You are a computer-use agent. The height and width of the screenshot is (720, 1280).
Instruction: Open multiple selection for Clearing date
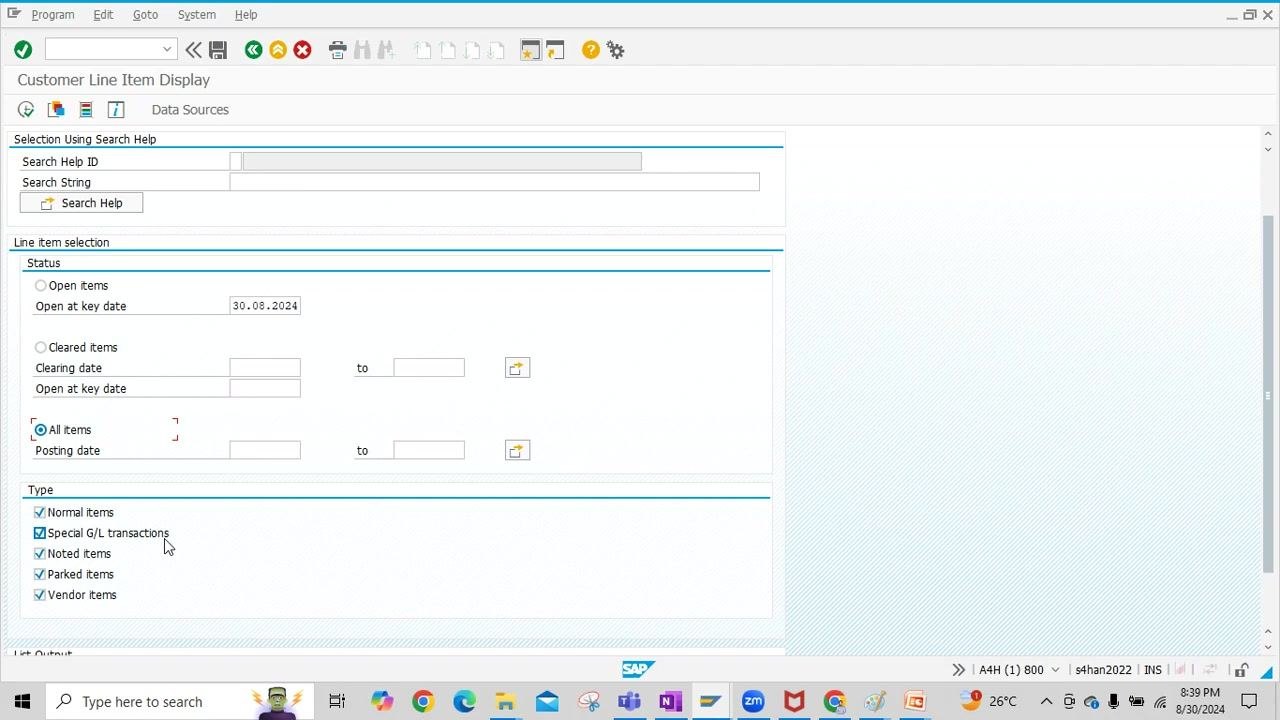click(x=517, y=368)
